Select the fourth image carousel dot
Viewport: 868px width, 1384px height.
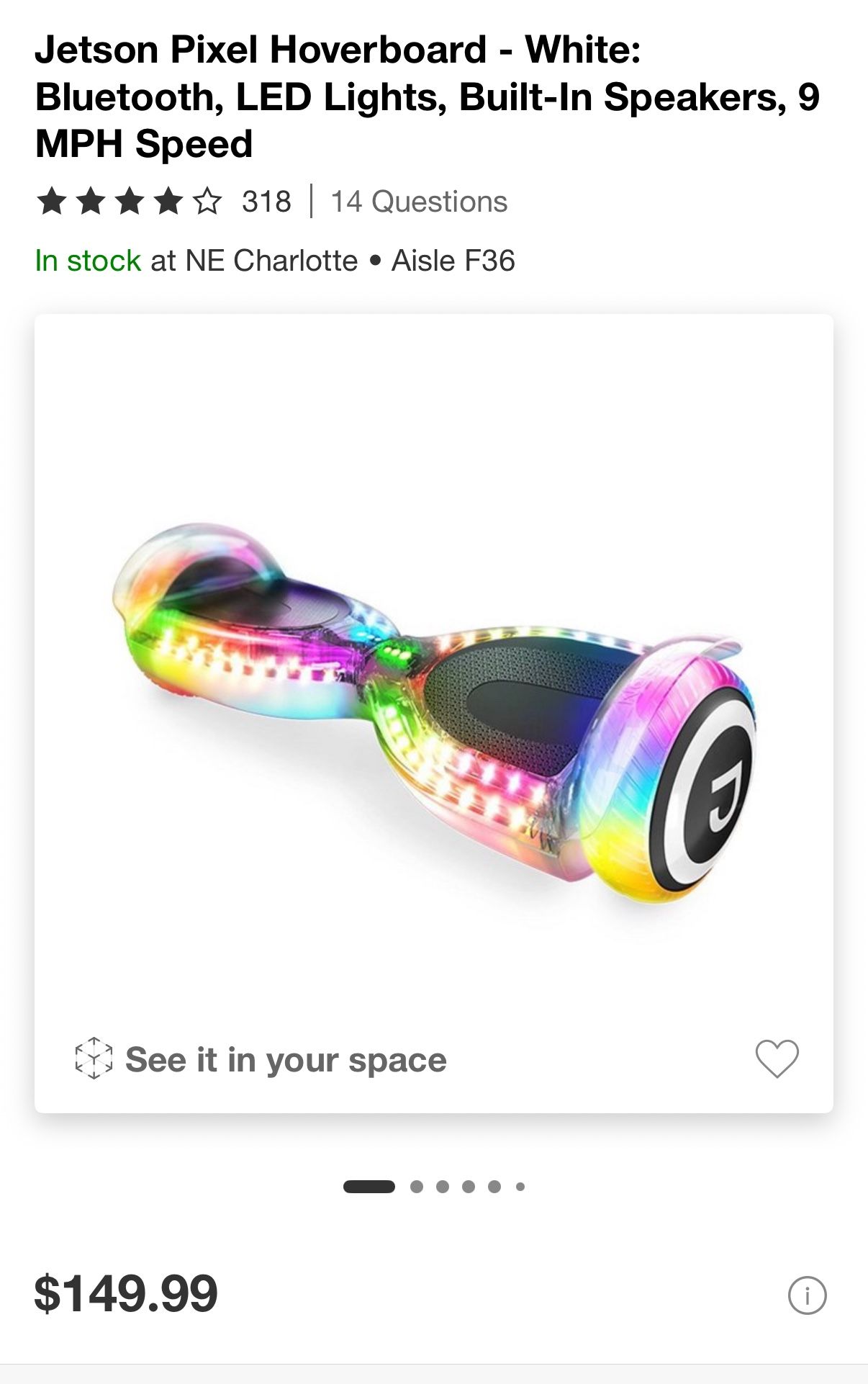469,1187
